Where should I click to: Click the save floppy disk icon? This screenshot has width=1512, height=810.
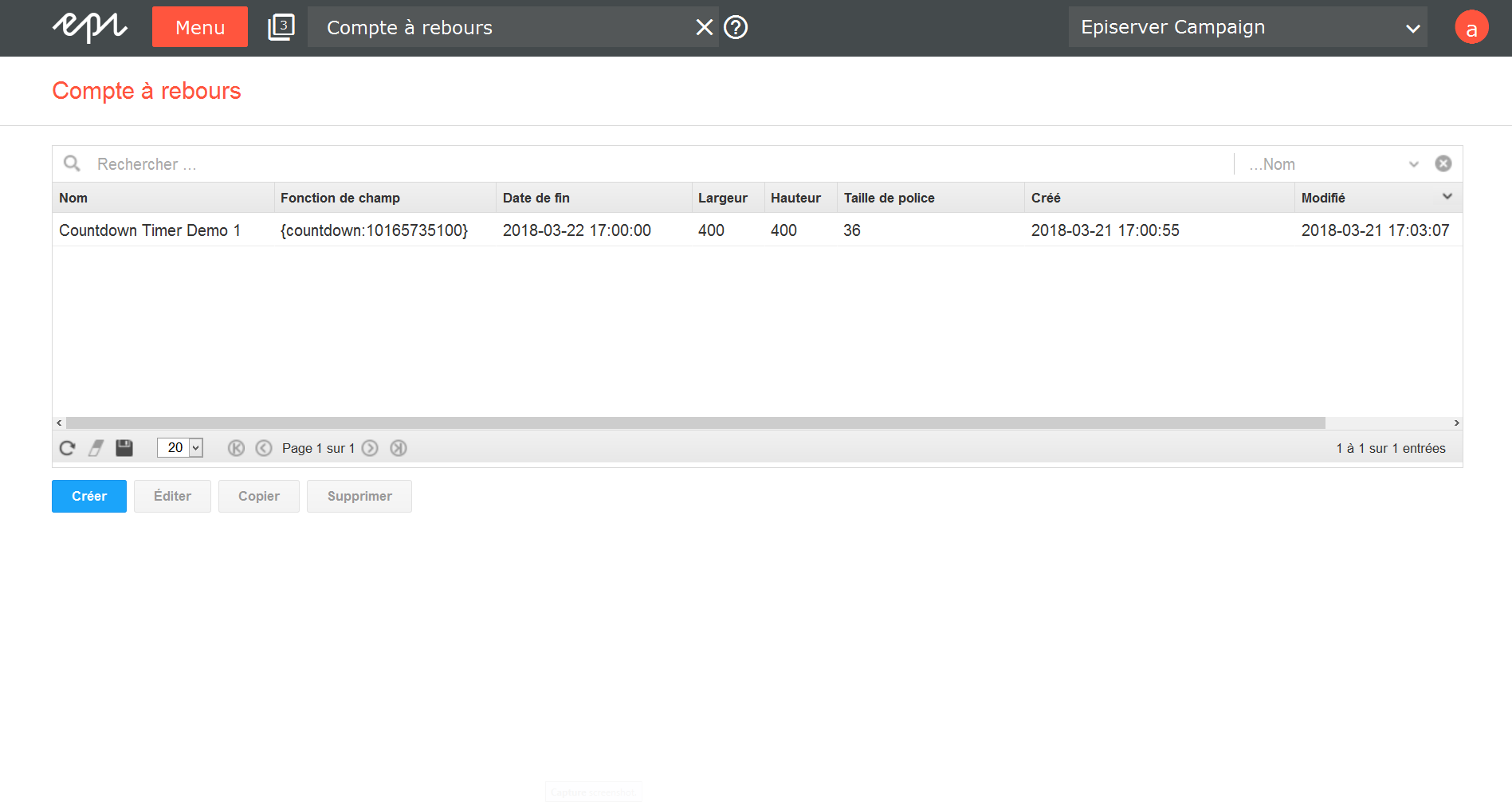point(124,448)
